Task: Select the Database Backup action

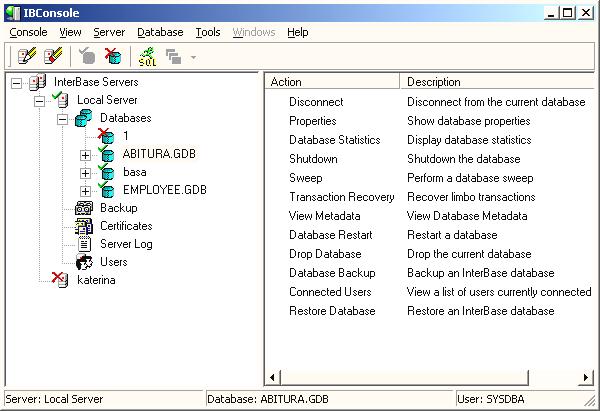Action: [332, 273]
